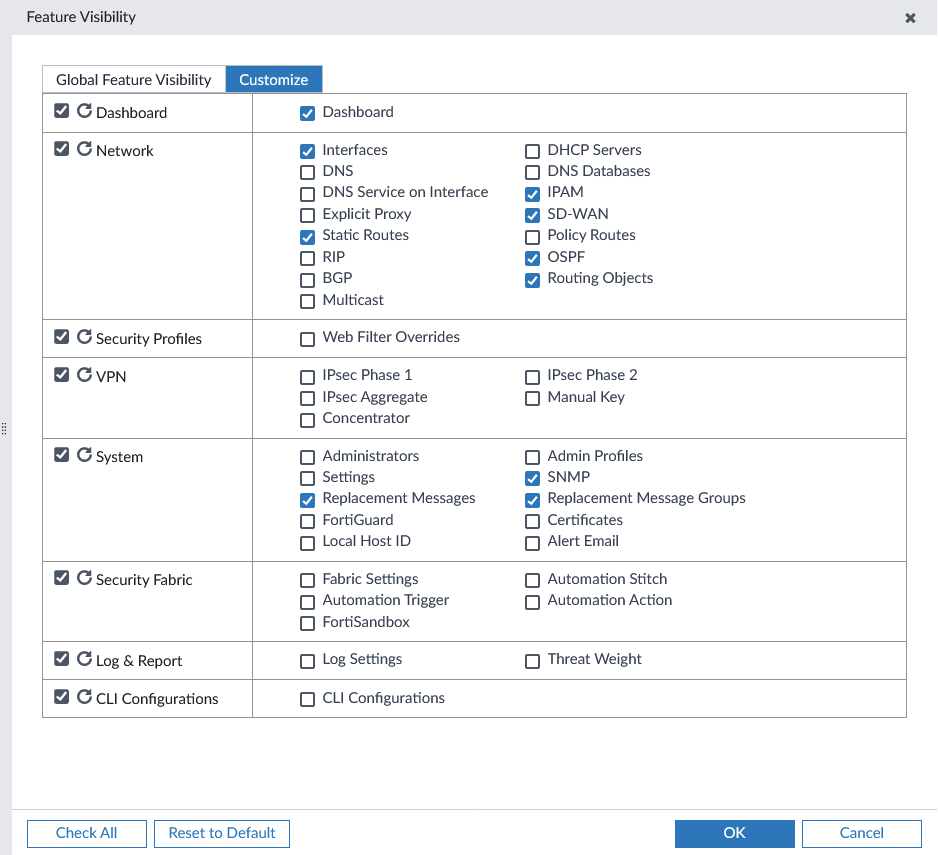Uncheck the VPN category checkbox
This screenshot has width=938, height=855.
click(x=62, y=375)
